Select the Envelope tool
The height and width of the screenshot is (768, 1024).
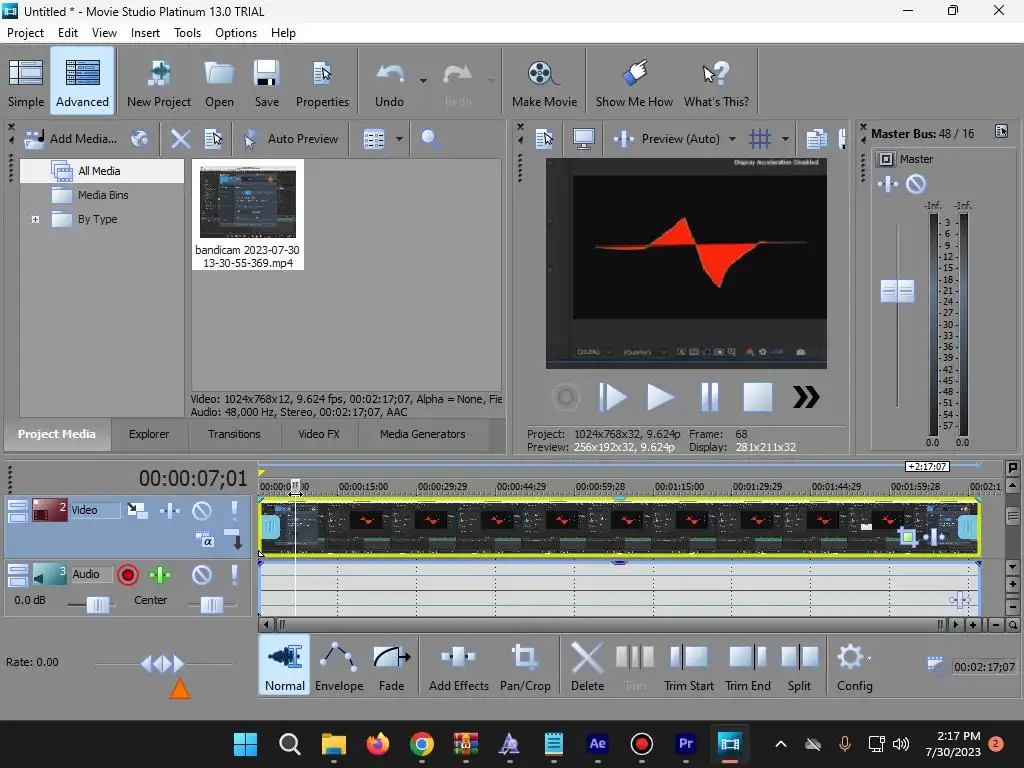pyautogui.click(x=339, y=665)
